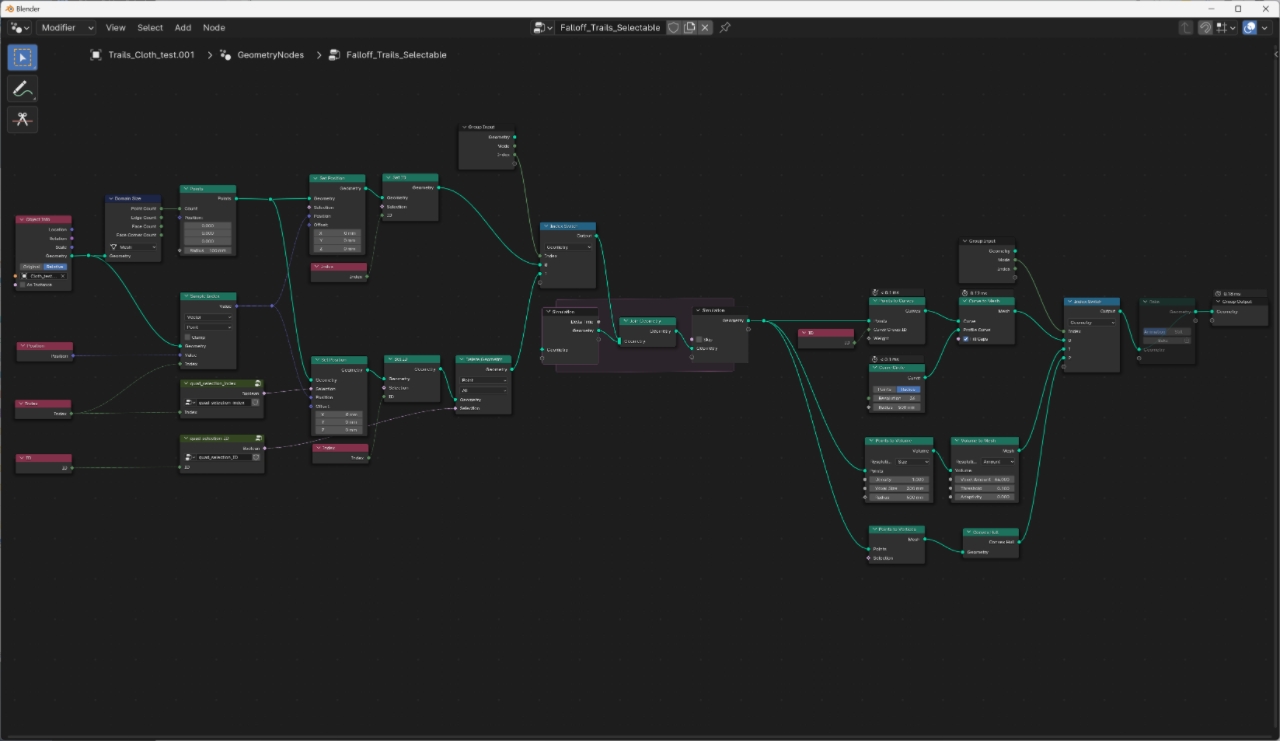The image size is (1280, 741).
Task: Open the overlays options dropdown arrow
Action: tap(1265, 28)
